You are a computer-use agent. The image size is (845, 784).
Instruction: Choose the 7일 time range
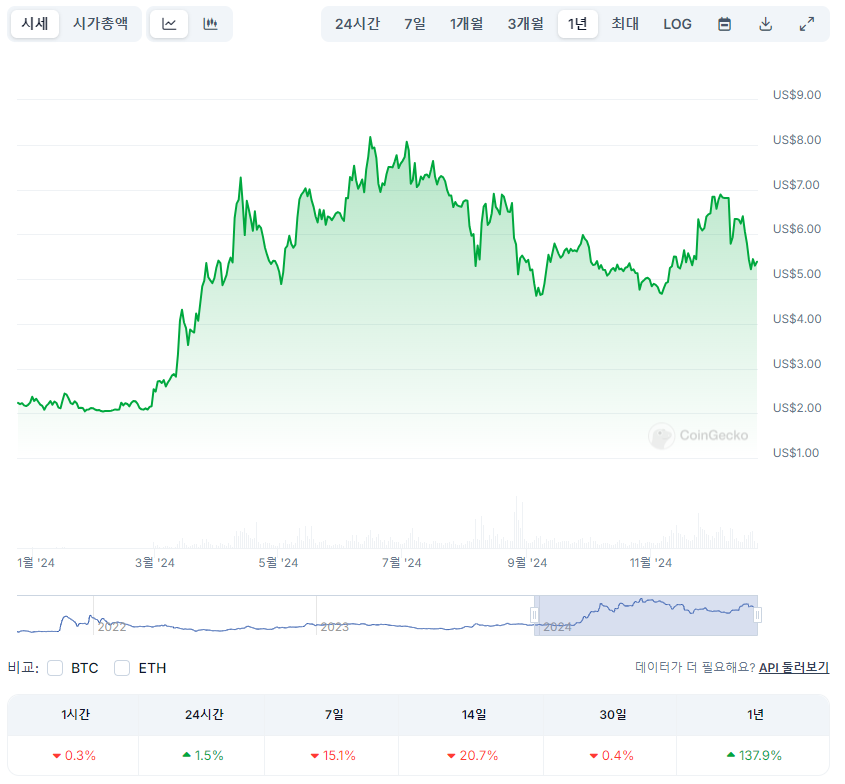[x=415, y=24]
